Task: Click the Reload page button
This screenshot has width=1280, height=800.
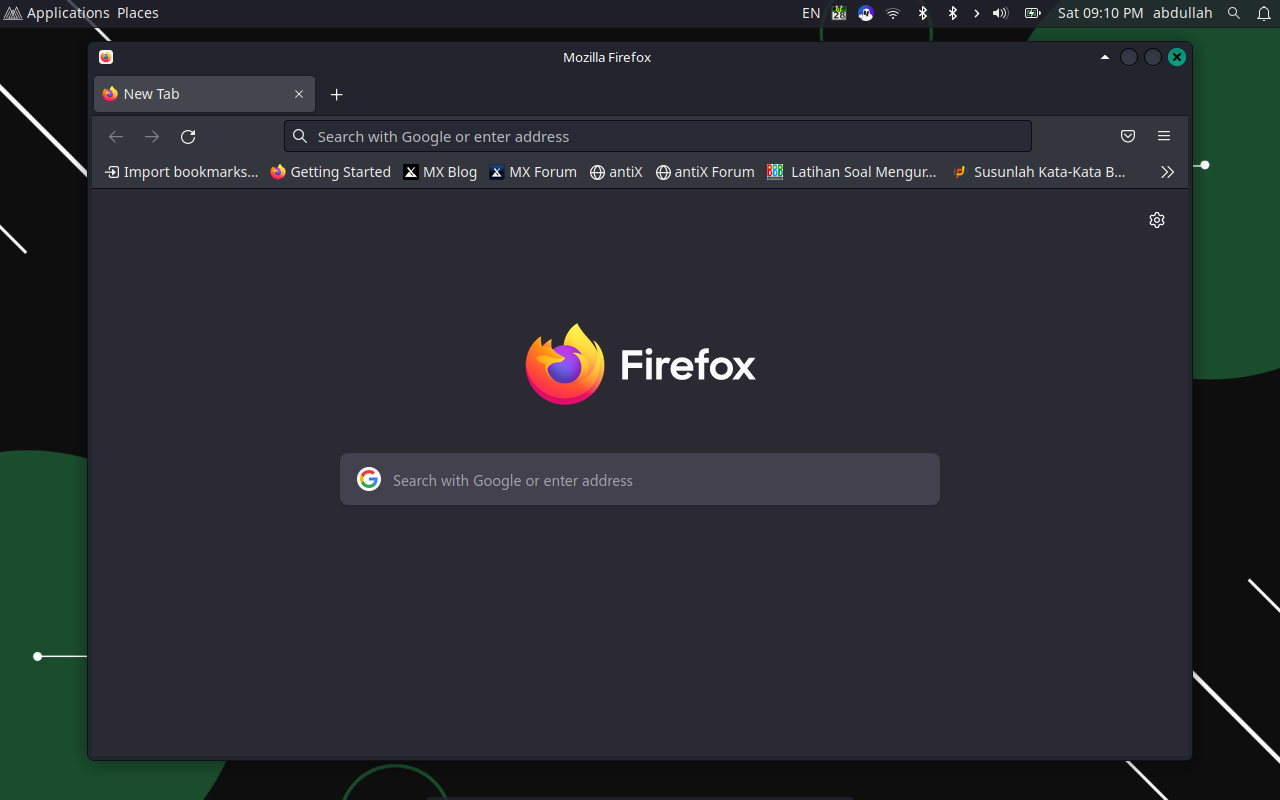Action: [x=188, y=137]
